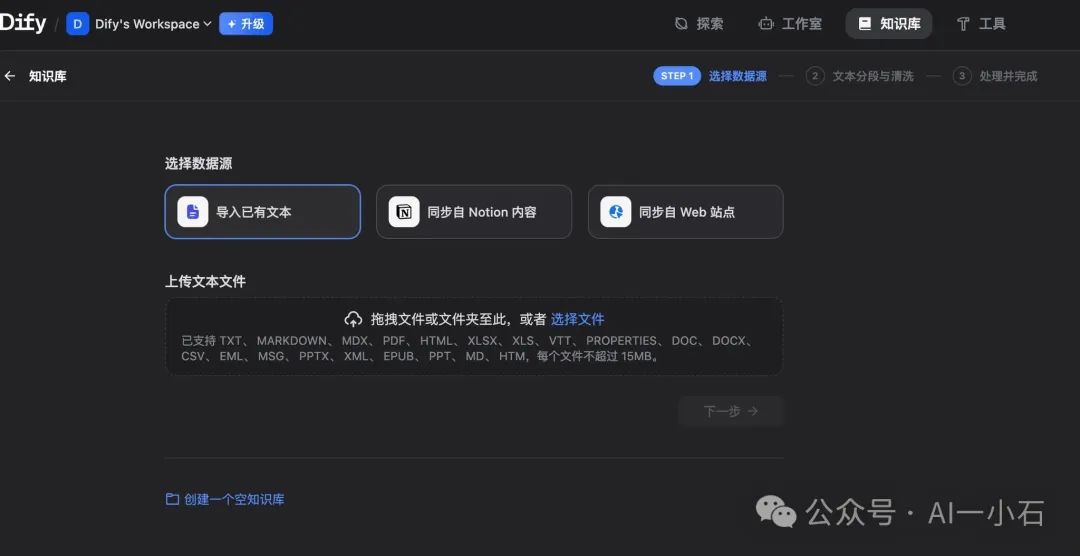1080x556 pixels.
Task: Select 导入已有文本 data source
Action: point(262,212)
